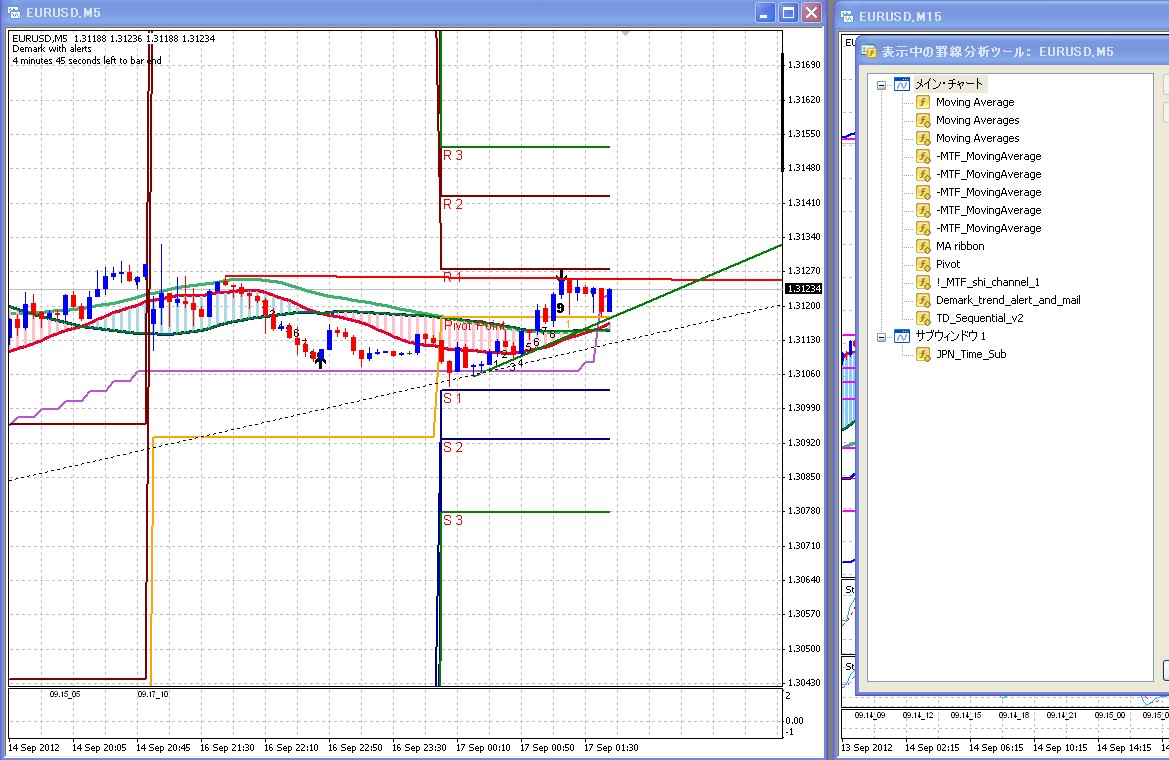
Task: Close the EURUSD,M5 chart window
Action: (x=811, y=13)
